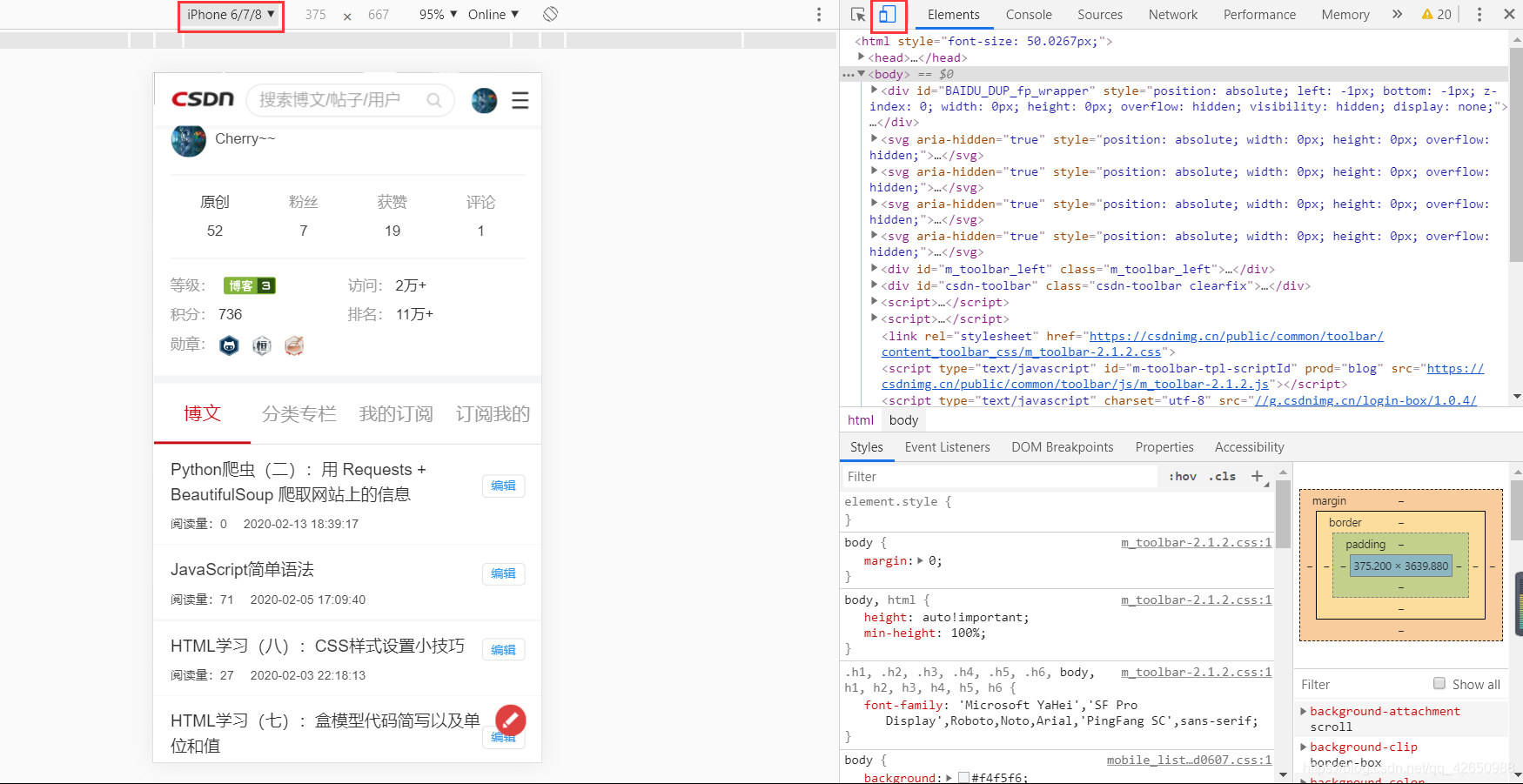Viewport: 1523px width, 784px height.
Task: Open the 95% zoom dropdown
Action: point(438,14)
